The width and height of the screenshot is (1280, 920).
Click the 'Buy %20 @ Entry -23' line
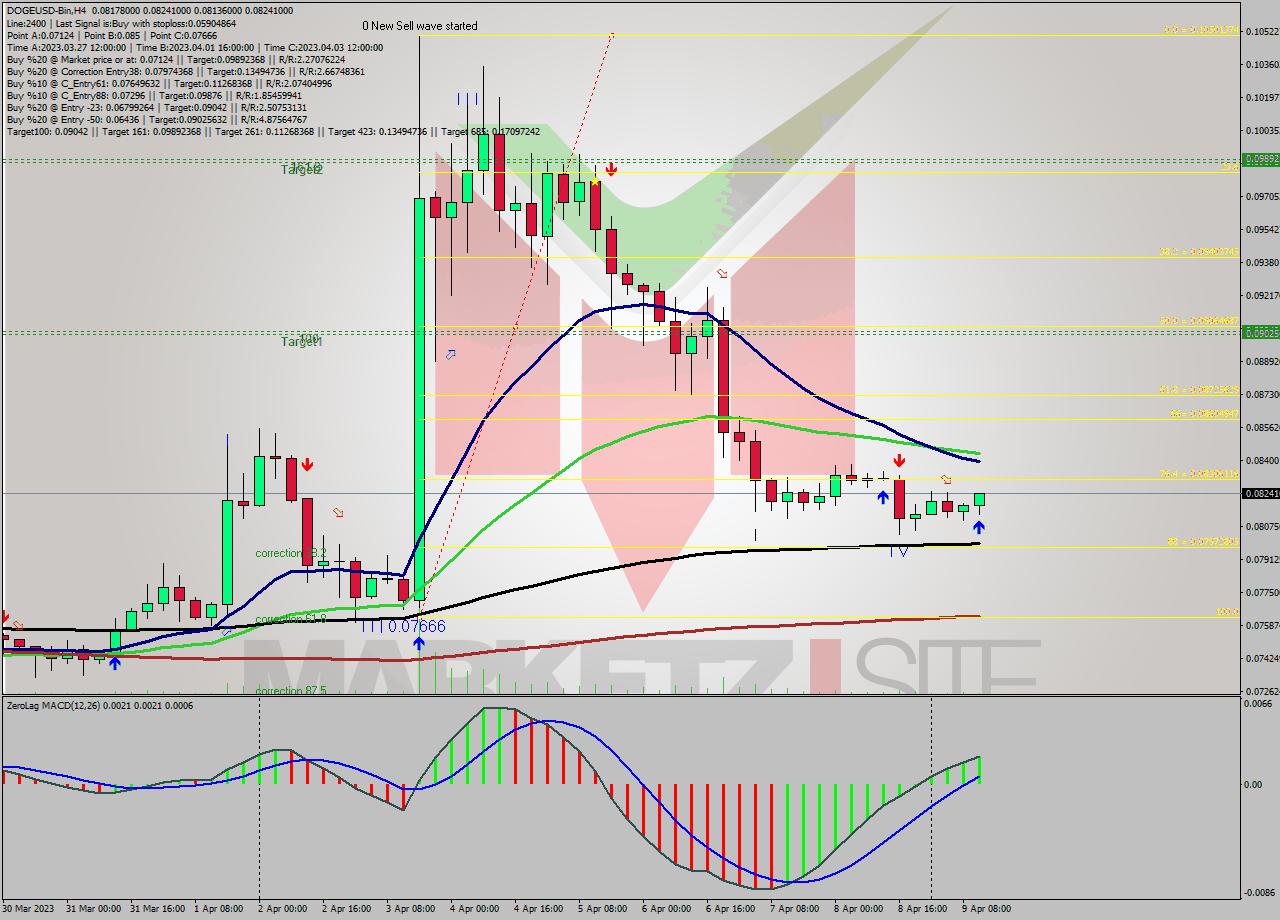coord(156,107)
